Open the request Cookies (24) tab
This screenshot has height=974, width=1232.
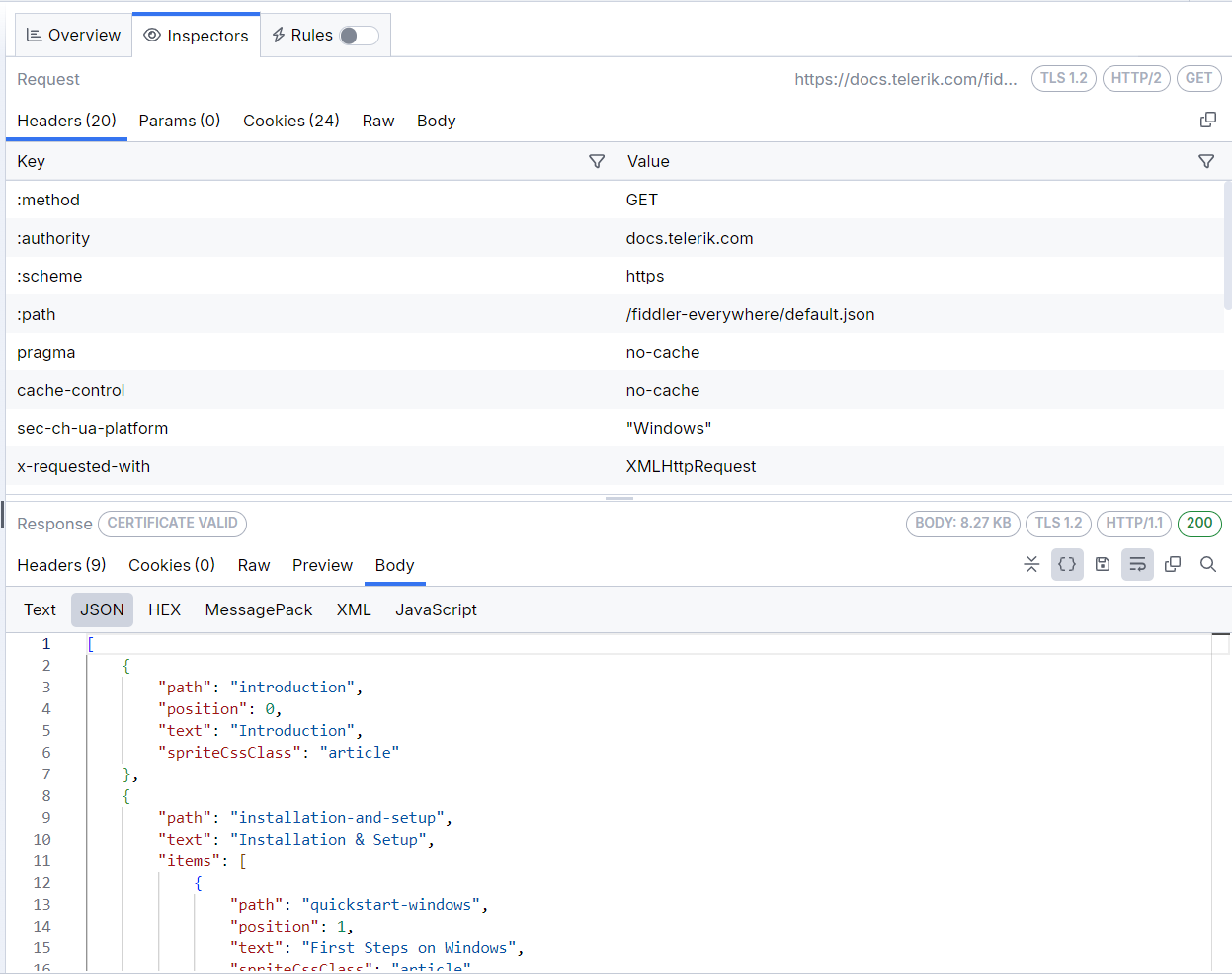[x=290, y=121]
